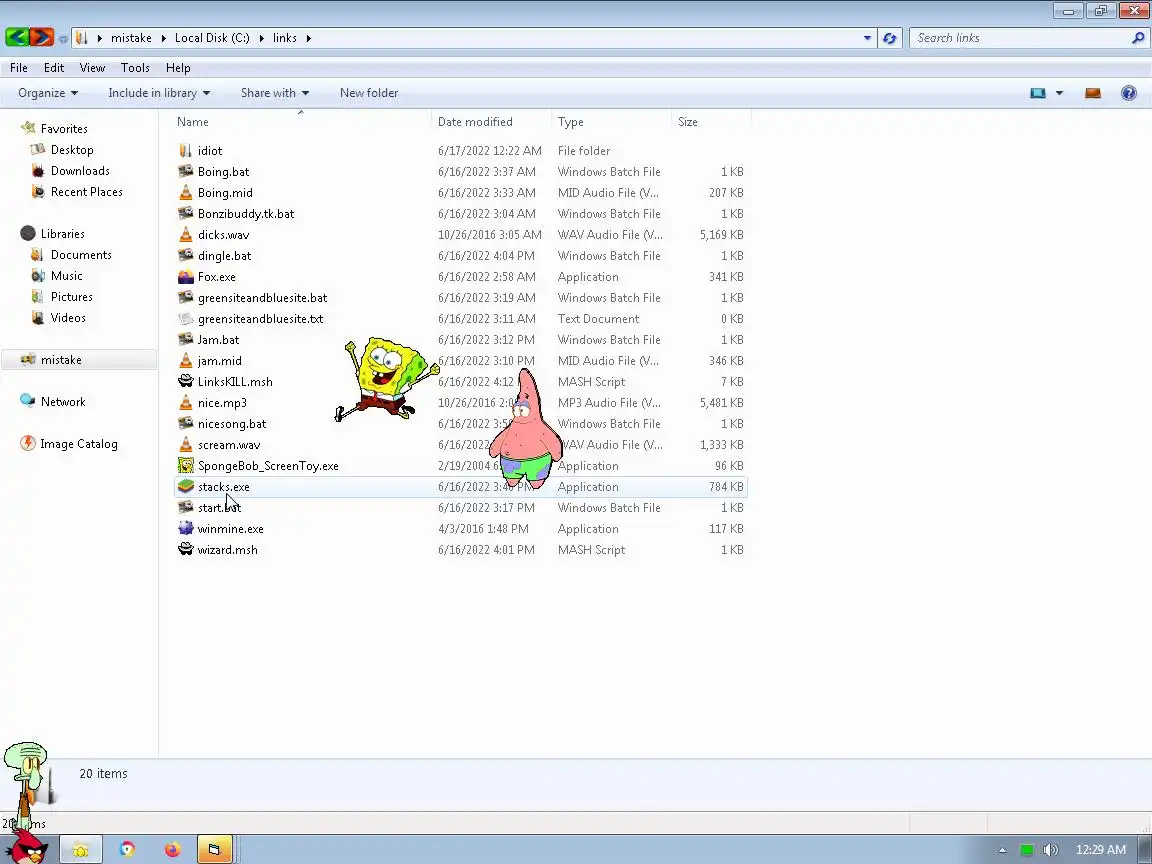1152x864 pixels.
Task: Open Recent Places in navigation pane
Action: click(87, 192)
